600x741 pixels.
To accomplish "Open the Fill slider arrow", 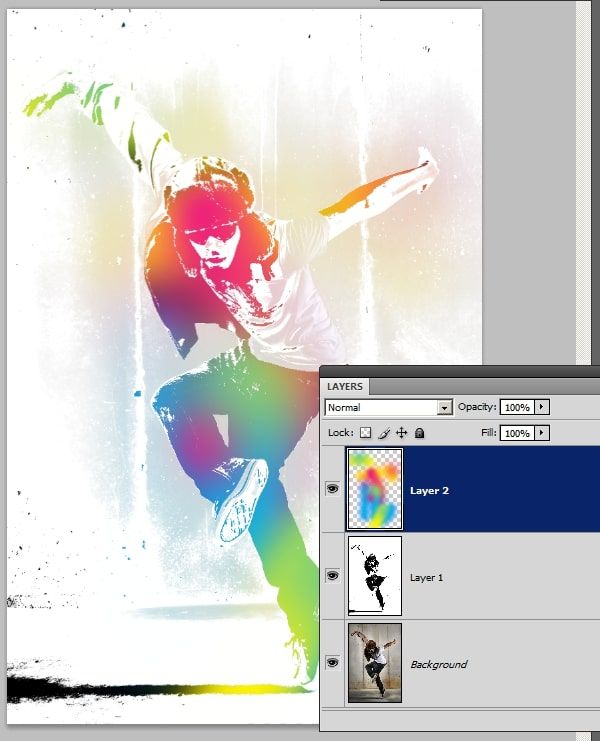I will 542,433.
